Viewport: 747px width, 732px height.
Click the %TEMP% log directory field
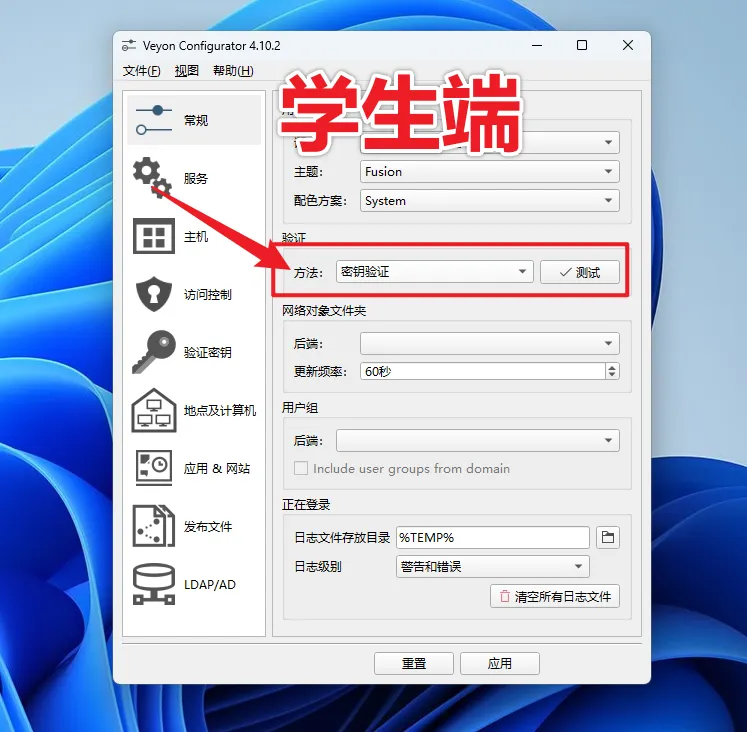(x=493, y=537)
